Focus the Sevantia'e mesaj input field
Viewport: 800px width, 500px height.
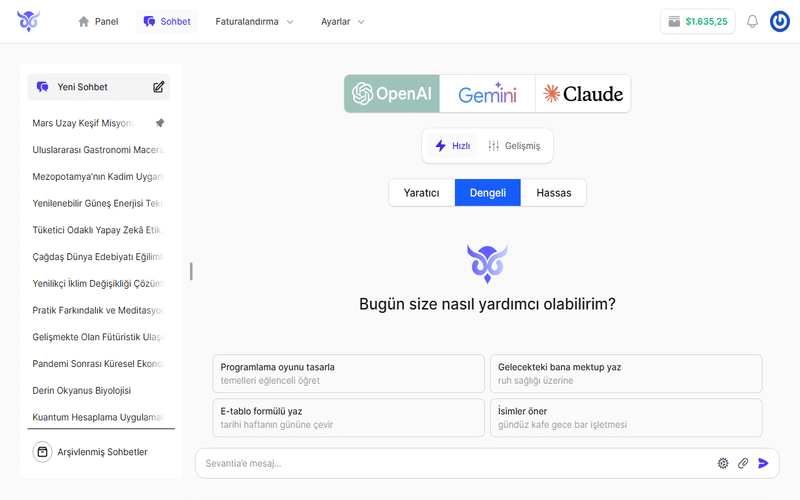[450, 463]
